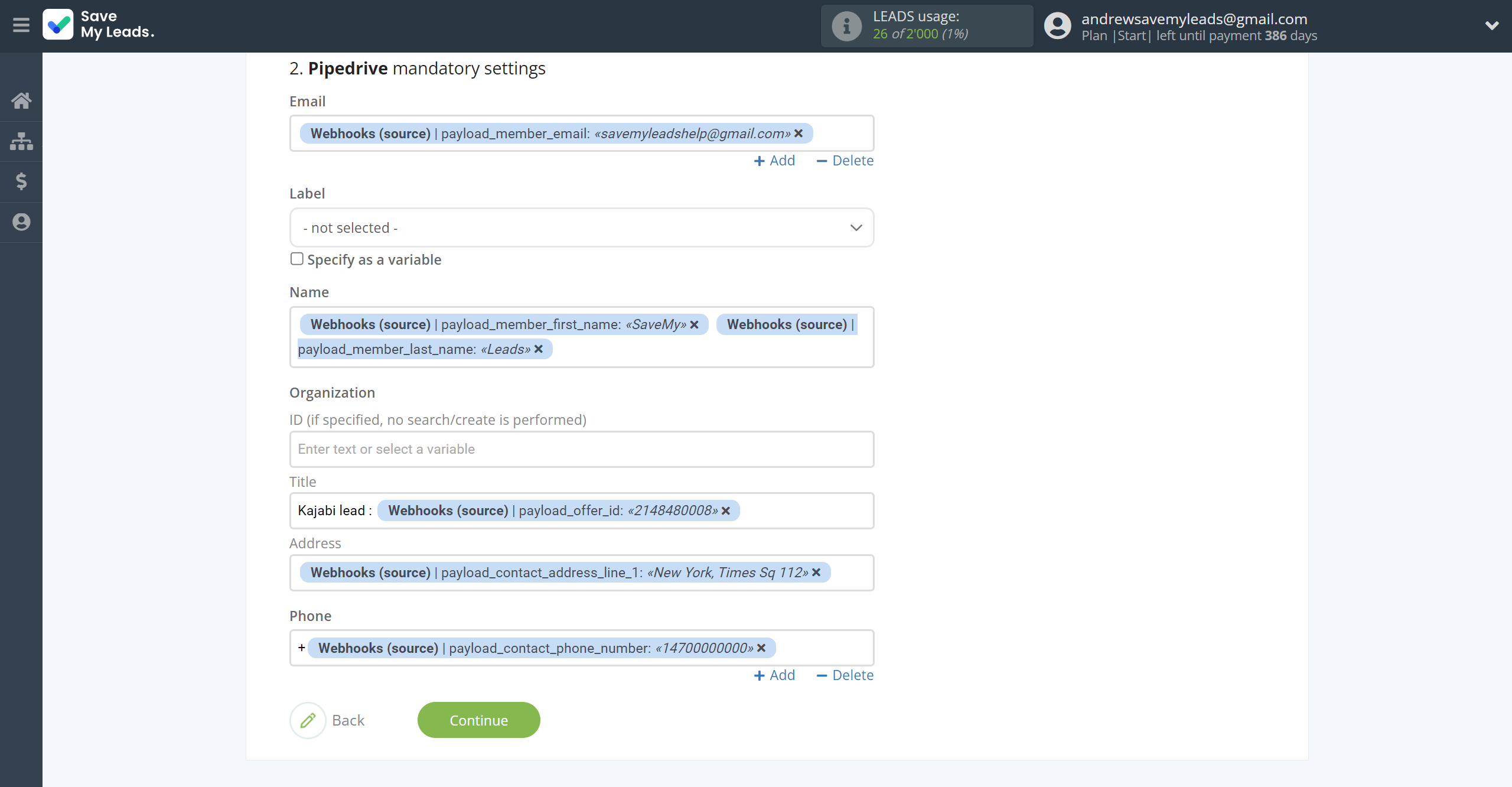Click the user avatar icon

pos(1057,26)
